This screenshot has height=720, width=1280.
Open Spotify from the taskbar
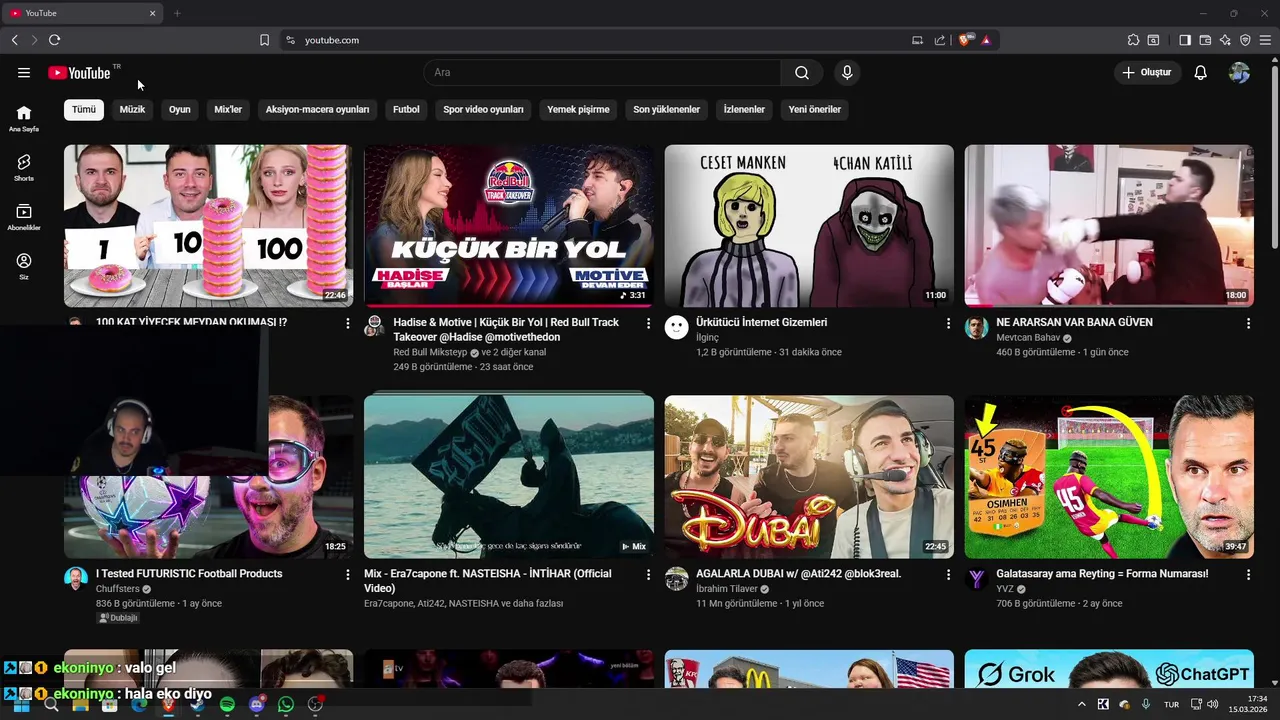[227, 705]
